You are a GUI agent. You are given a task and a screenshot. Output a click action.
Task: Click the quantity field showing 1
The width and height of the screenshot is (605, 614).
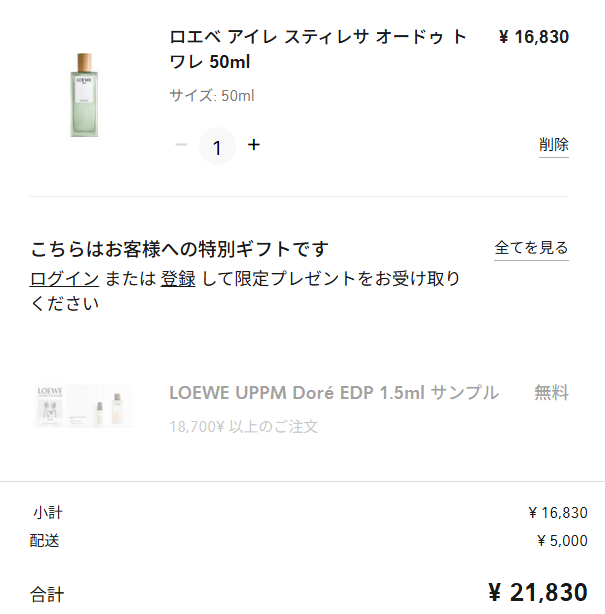click(217, 147)
